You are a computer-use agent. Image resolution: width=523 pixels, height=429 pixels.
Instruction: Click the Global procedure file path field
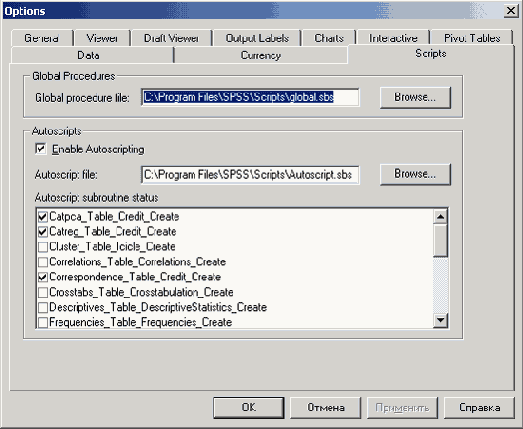[x=250, y=97]
